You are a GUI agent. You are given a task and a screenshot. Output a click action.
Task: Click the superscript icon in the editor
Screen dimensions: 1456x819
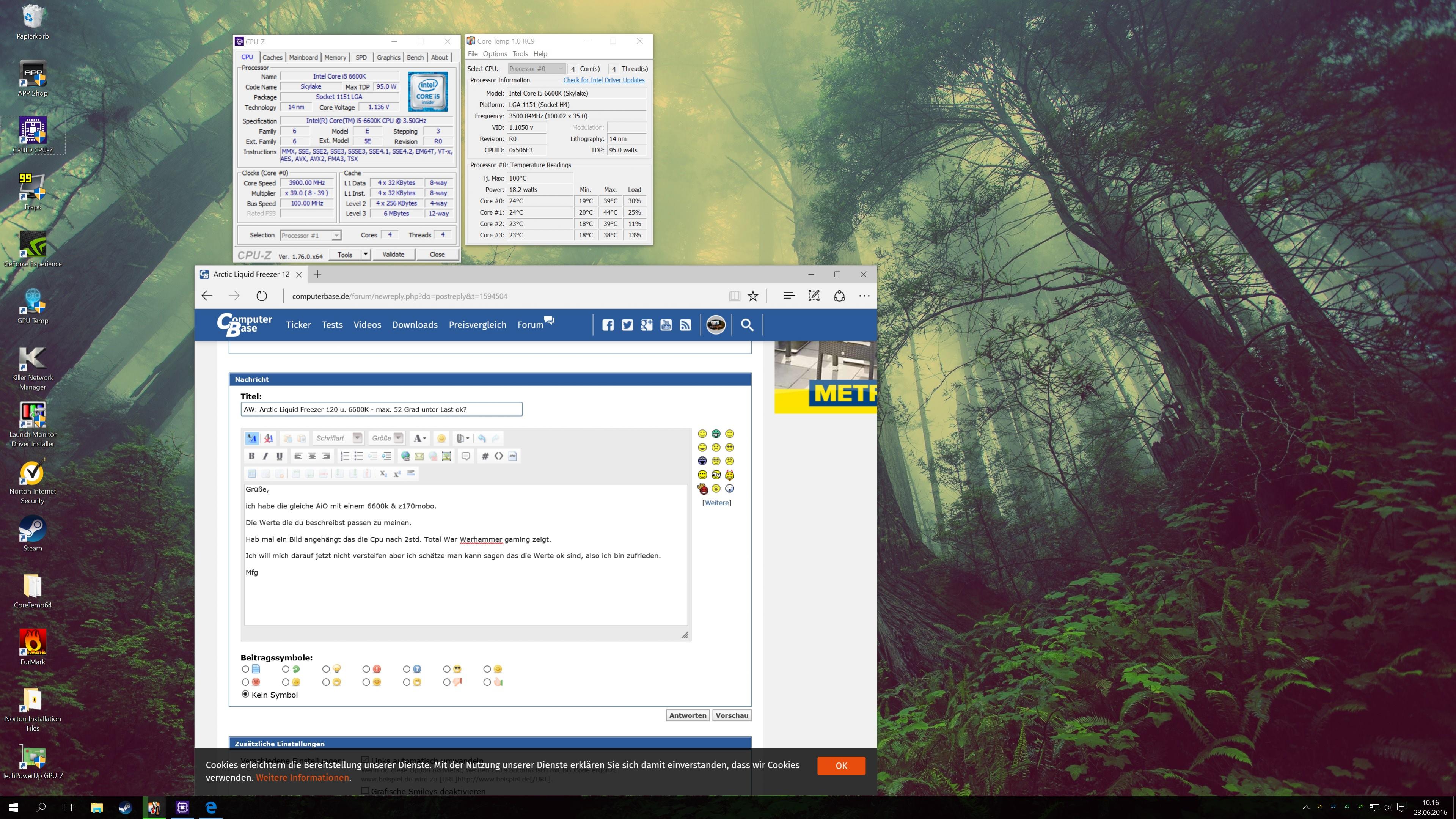point(397,474)
